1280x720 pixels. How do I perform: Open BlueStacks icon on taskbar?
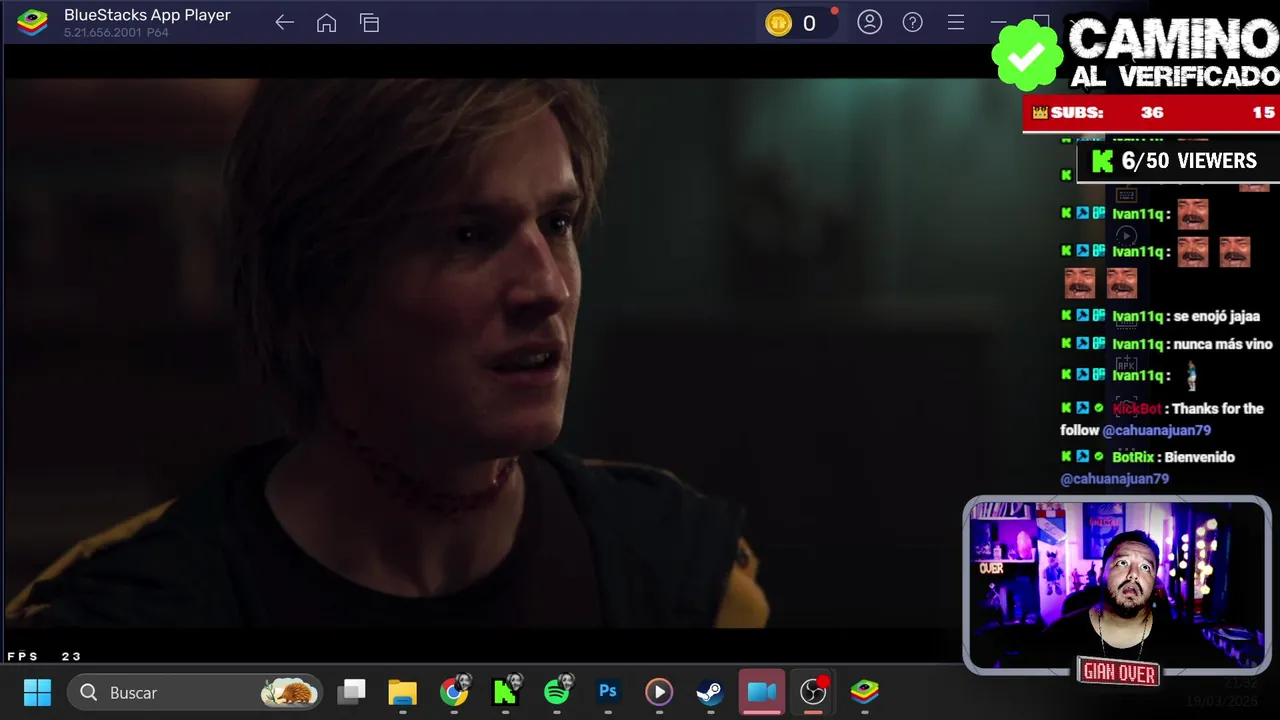pyautogui.click(x=865, y=691)
